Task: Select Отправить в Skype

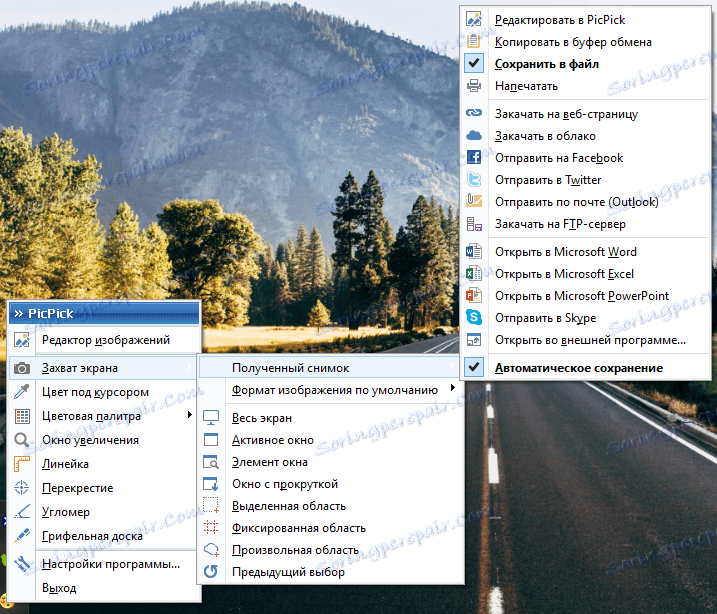Action: [x=586, y=318]
